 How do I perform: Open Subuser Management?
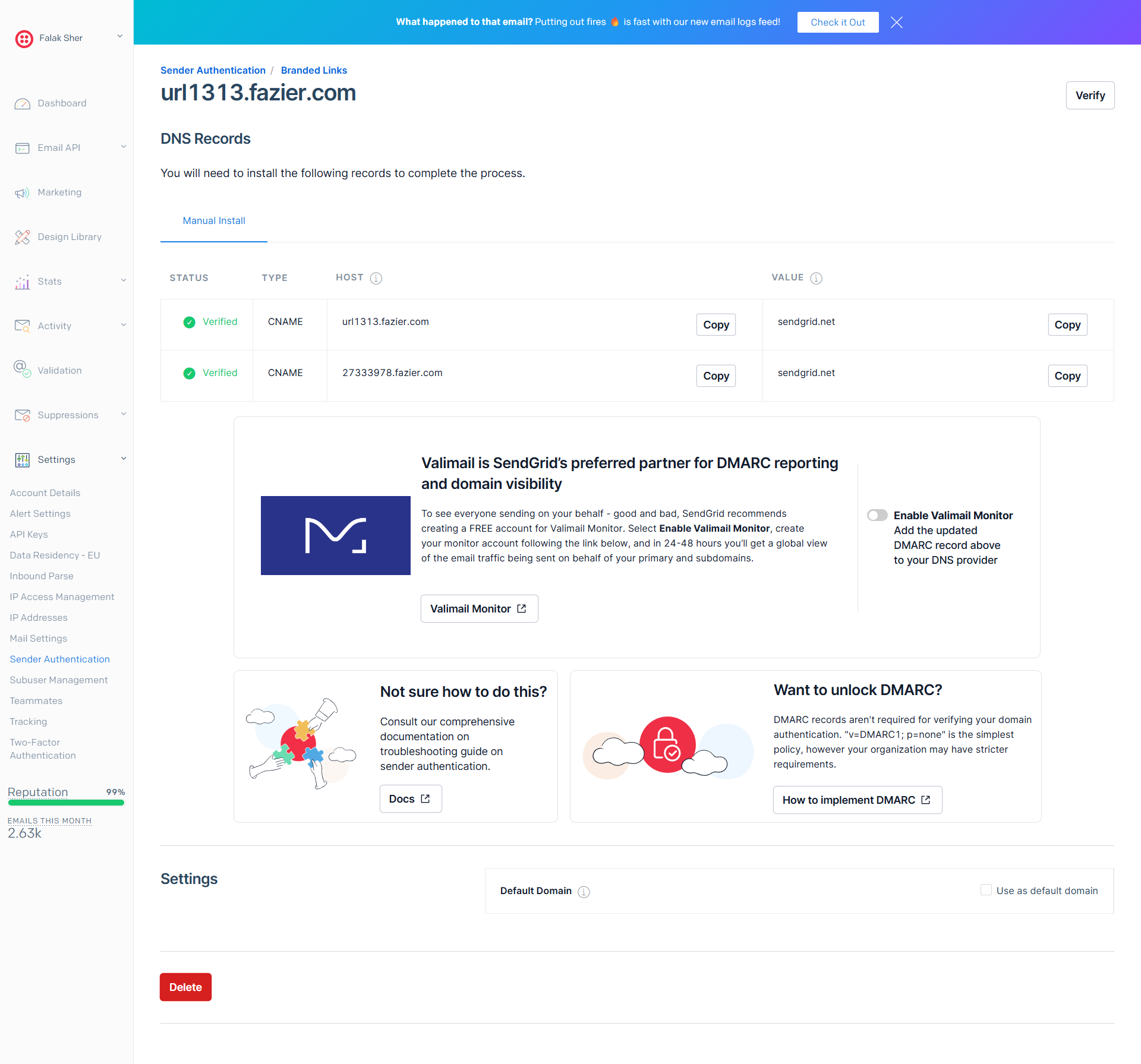(x=59, y=680)
